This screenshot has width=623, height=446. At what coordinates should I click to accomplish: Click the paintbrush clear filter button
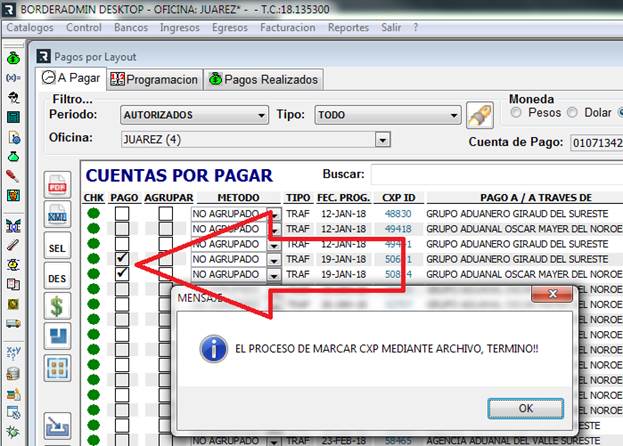click(x=480, y=115)
